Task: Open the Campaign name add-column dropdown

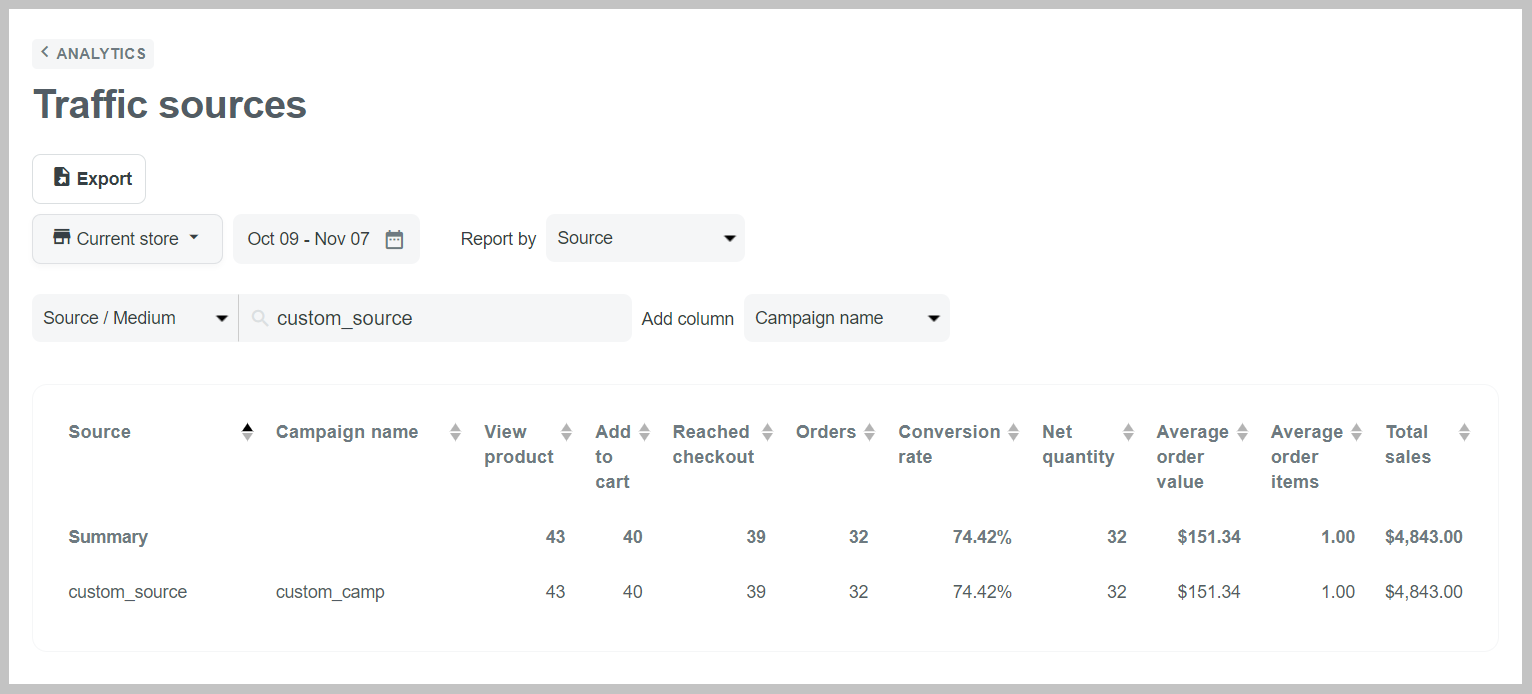Action: pyautogui.click(x=846, y=318)
